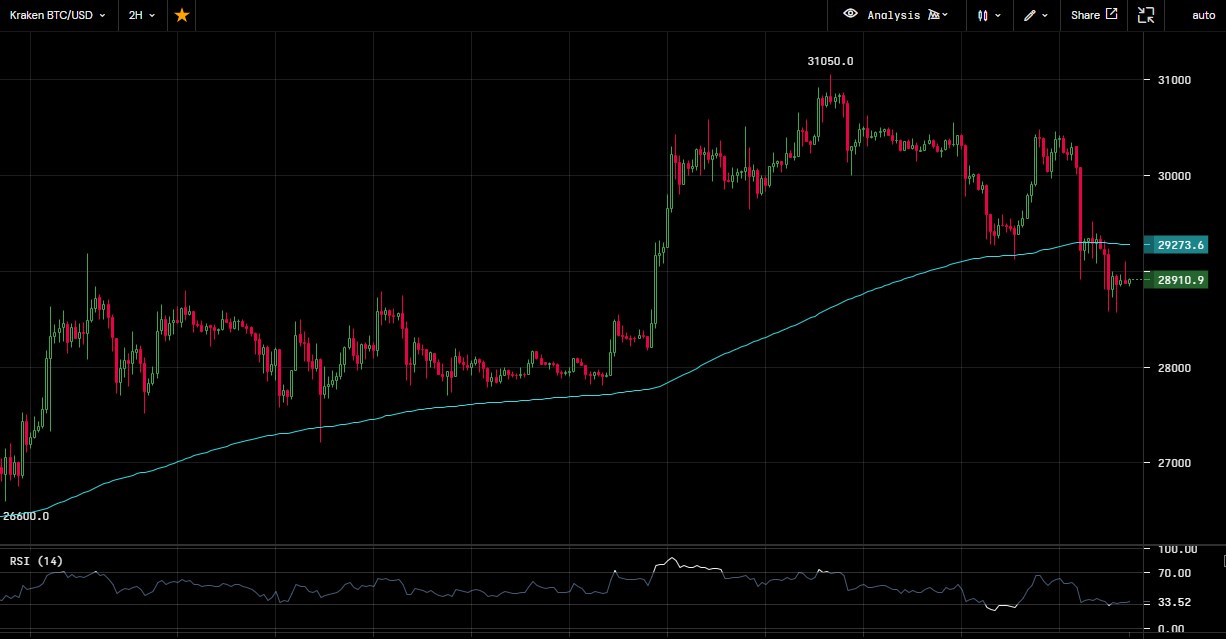Open the pencil drawing tools dropdown
Screen dimensions: 1226x639
[1035, 15]
